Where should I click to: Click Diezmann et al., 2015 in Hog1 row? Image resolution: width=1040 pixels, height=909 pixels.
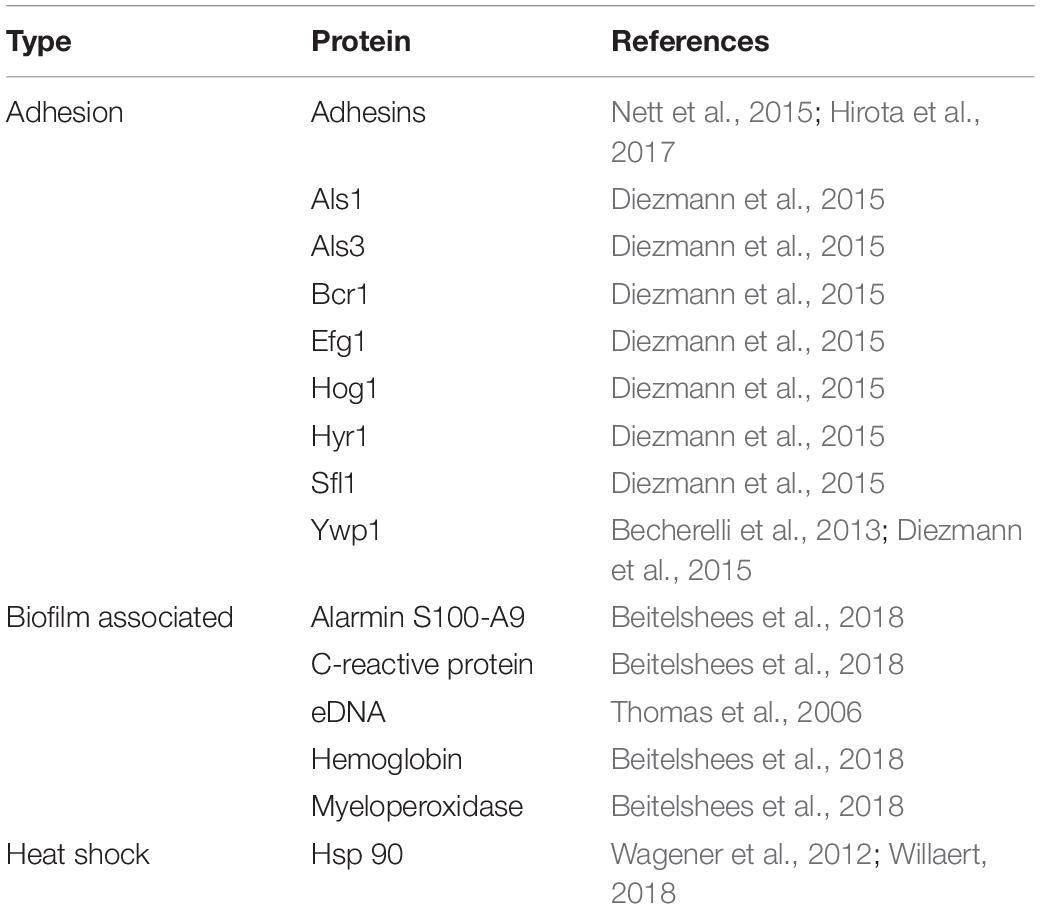tap(748, 388)
